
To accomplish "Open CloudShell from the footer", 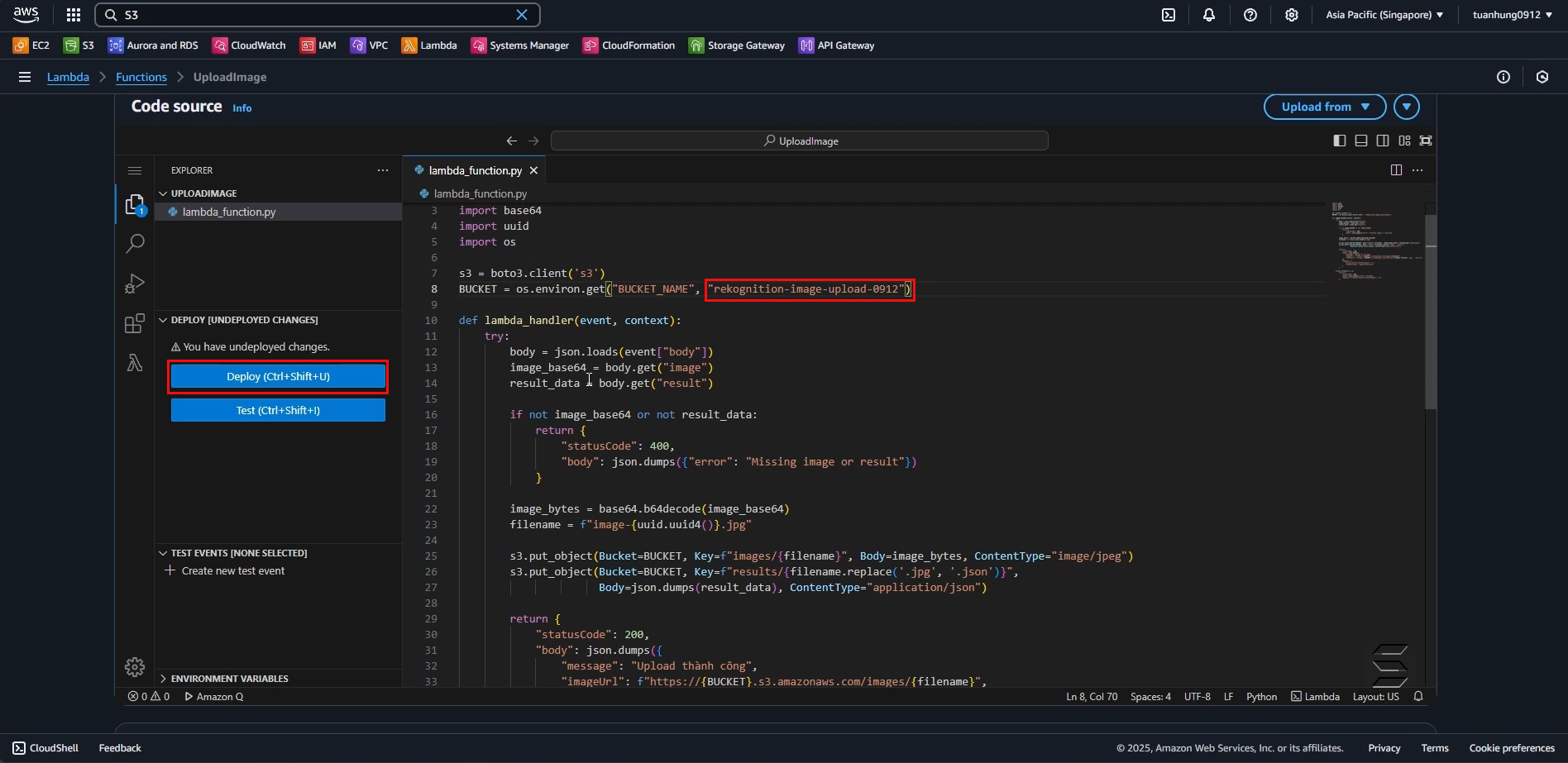I will [46, 748].
